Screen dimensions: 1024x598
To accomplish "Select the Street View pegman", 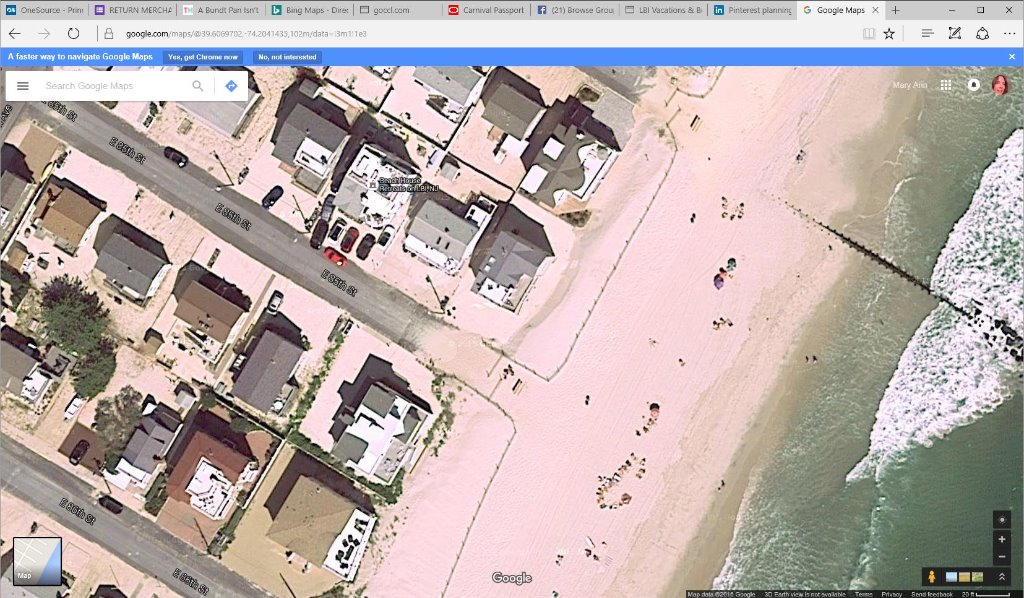I will point(932,577).
